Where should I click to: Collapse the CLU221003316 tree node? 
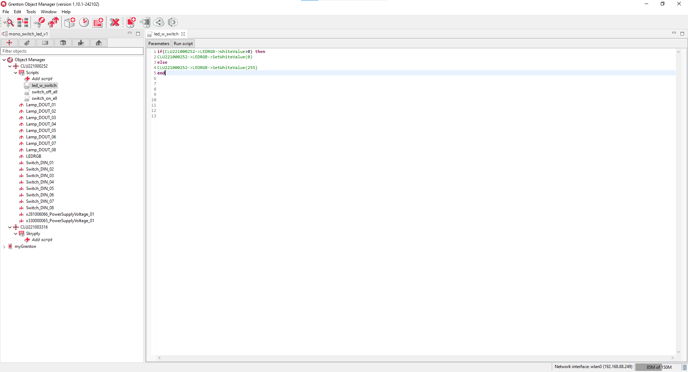[x=10, y=227]
